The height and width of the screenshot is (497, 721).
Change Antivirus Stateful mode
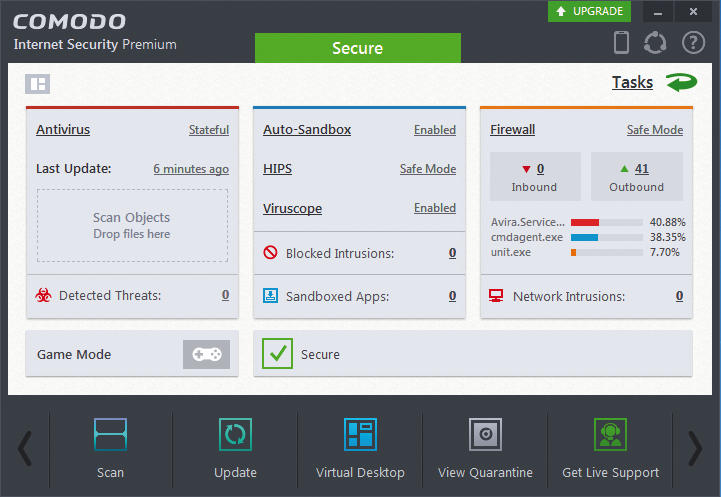(209, 130)
